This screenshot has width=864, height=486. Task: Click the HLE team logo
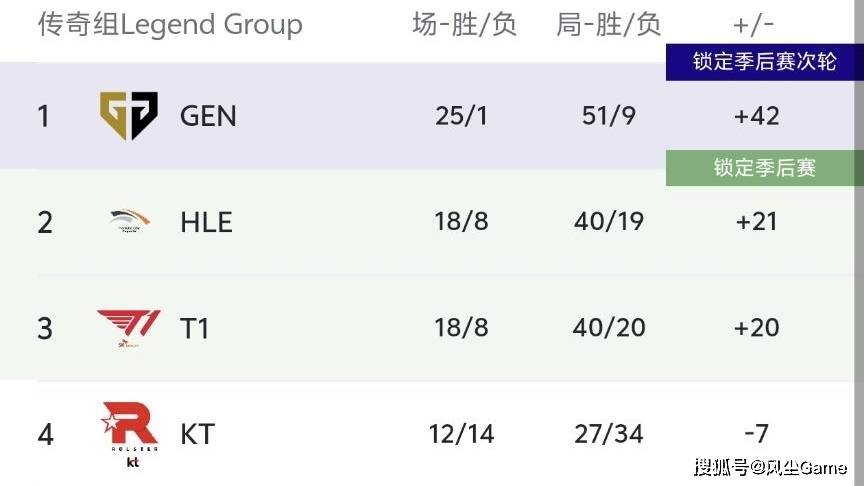(129, 220)
